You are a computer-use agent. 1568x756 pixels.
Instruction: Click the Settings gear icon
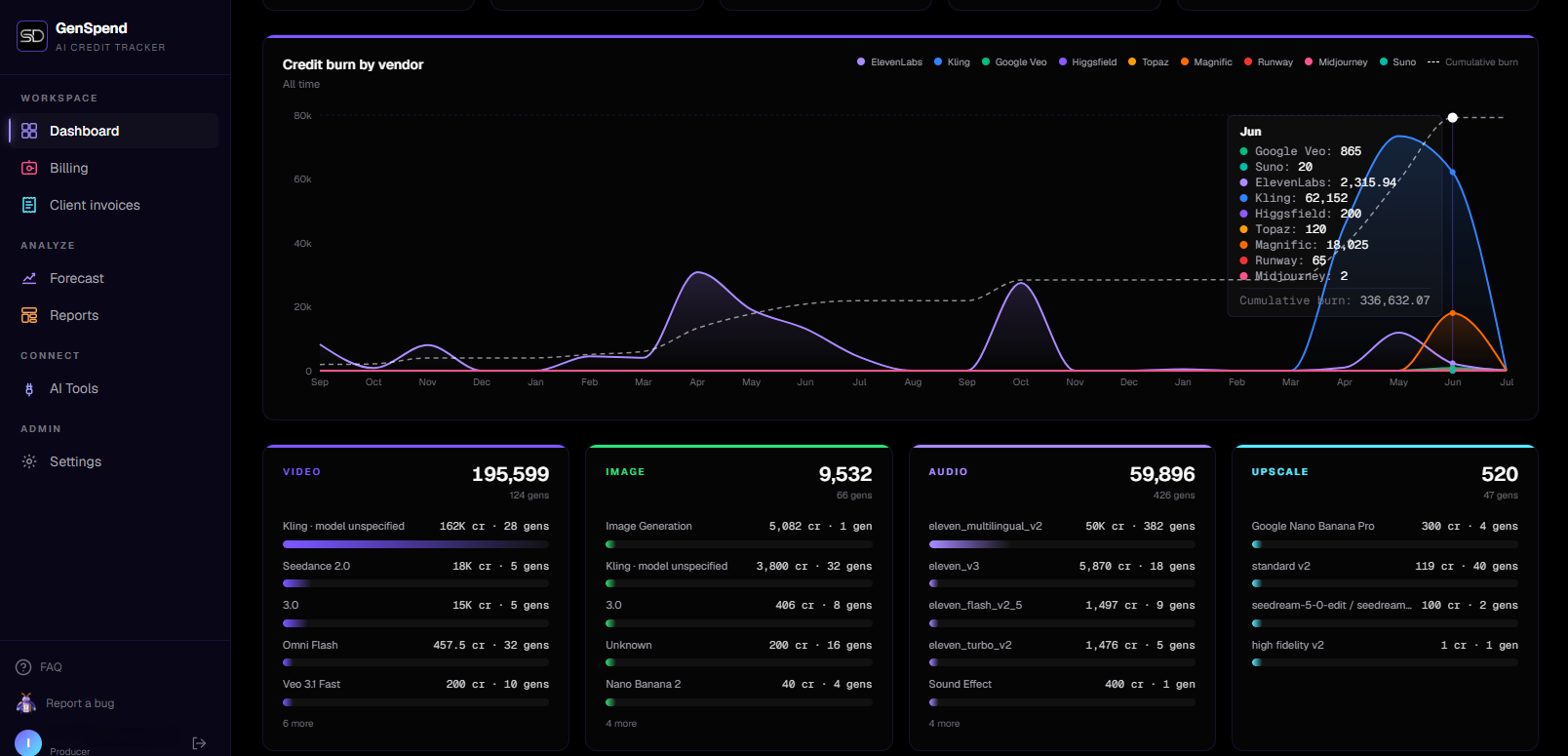pyautogui.click(x=29, y=461)
